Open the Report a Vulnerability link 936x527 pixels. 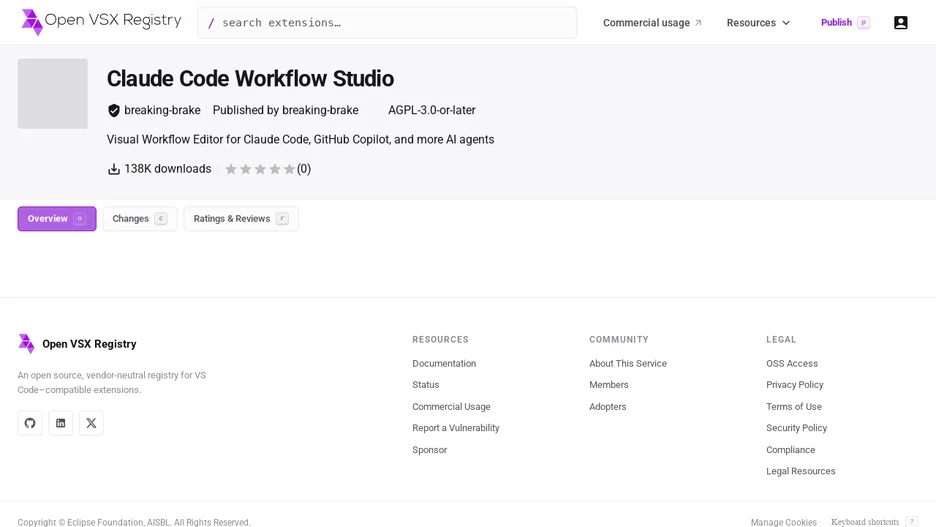[455, 428]
